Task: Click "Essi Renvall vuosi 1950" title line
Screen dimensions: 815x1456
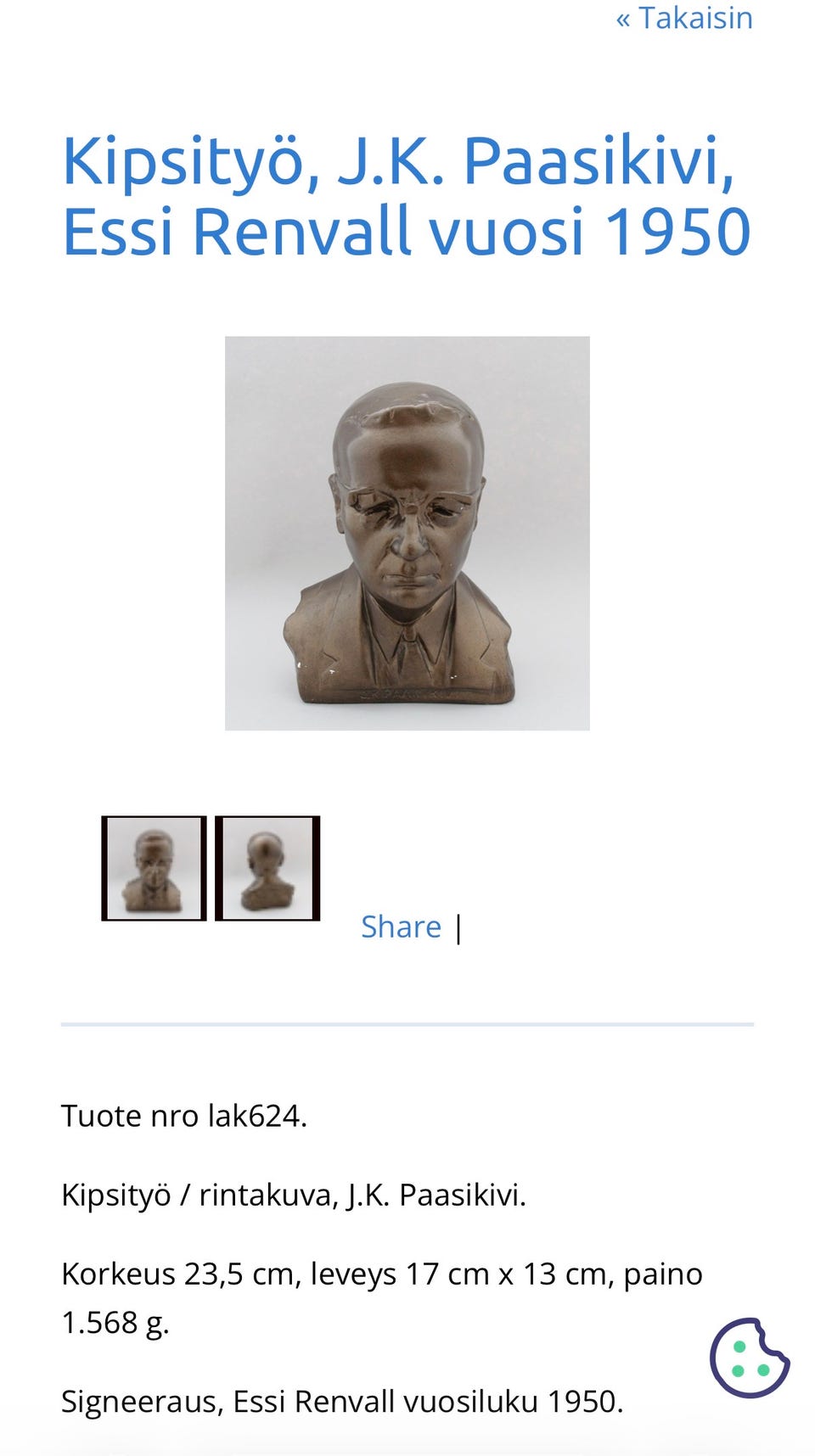Action: (x=407, y=231)
